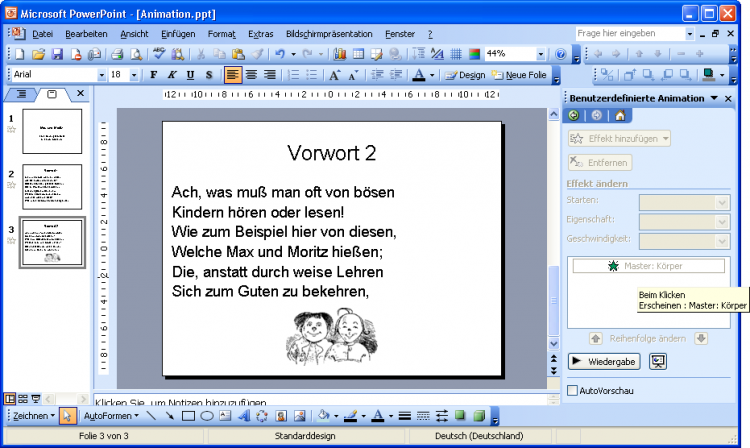Click the font color swatch button
Screen dimensions: 750x448
tap(418, 75)
